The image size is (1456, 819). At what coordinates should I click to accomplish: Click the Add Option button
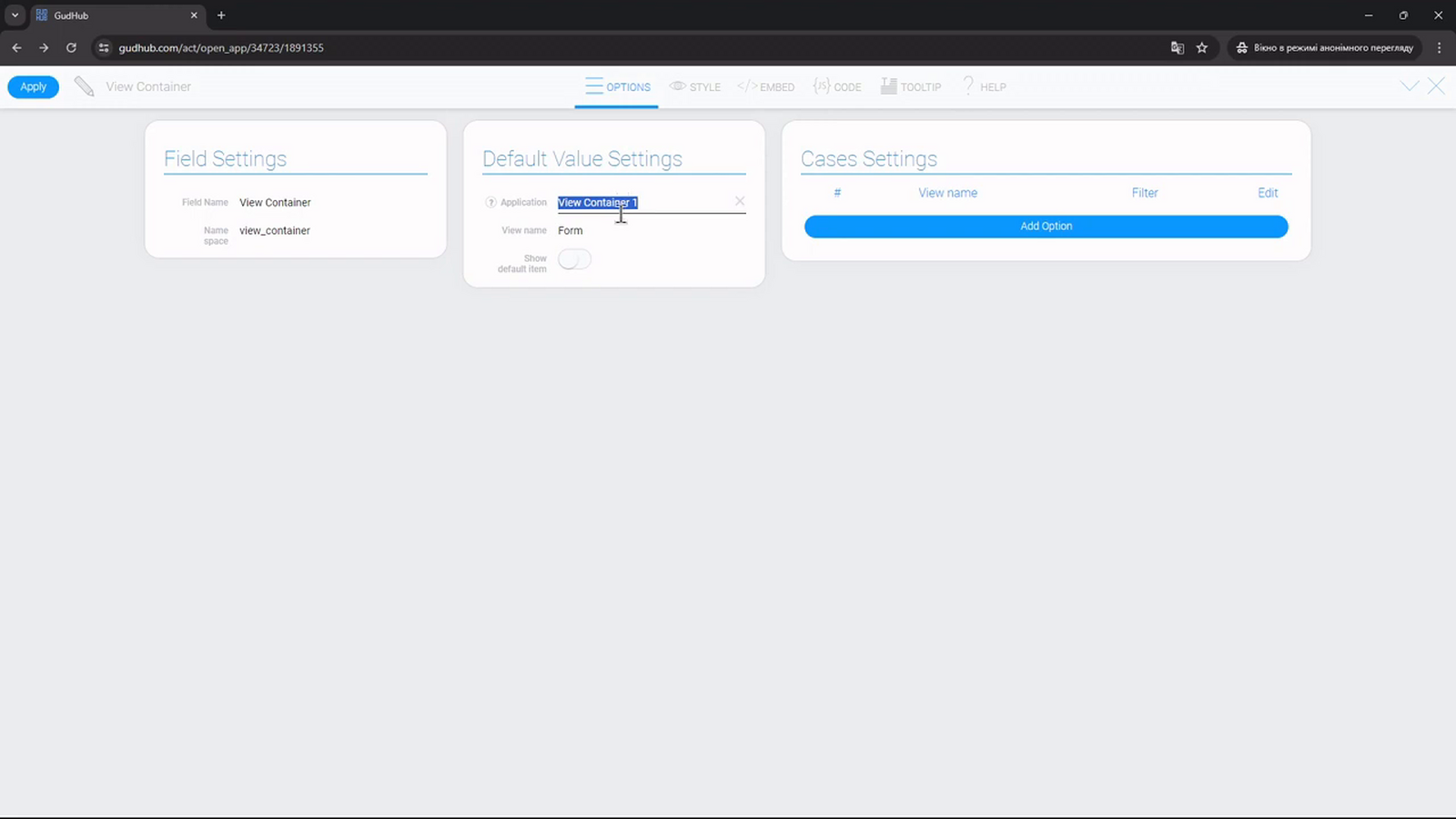(1046, 227)
